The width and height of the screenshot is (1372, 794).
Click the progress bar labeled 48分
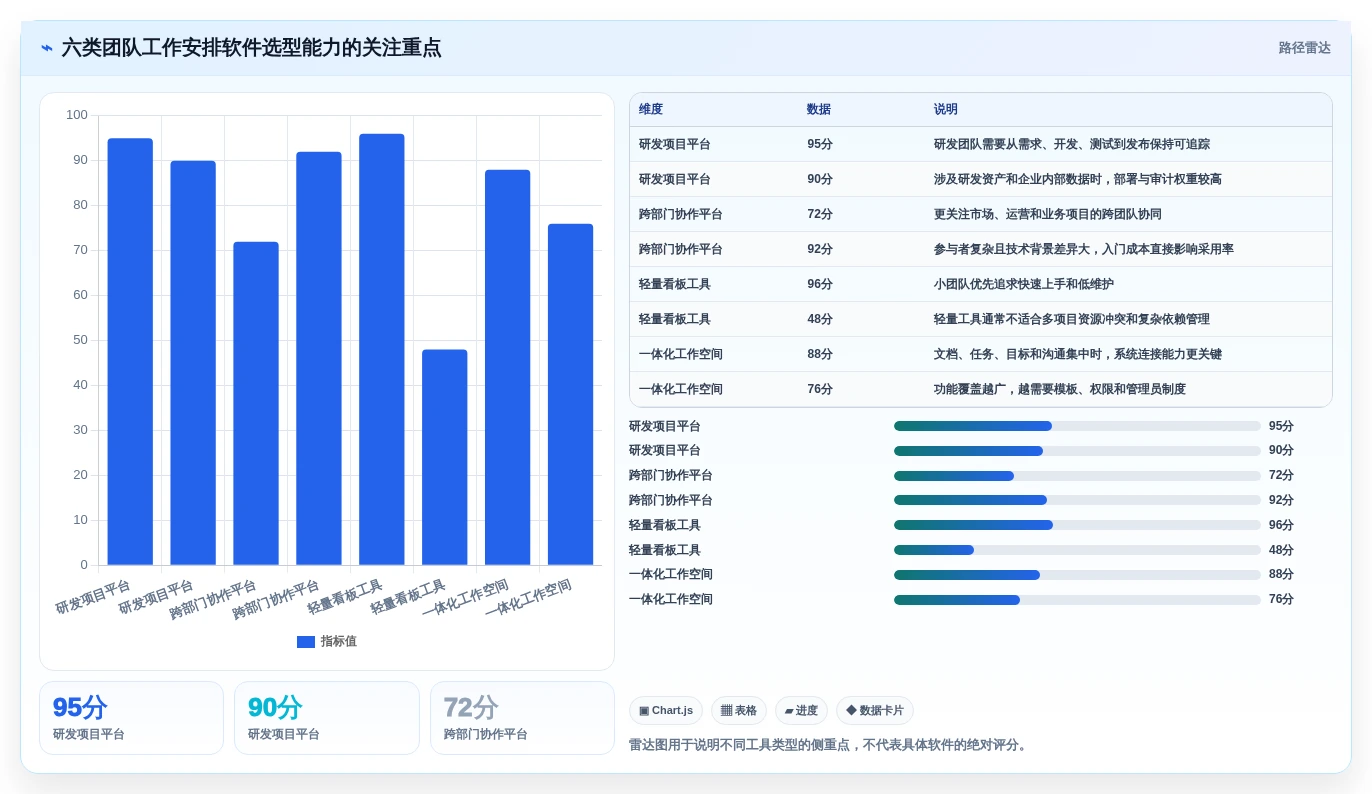pyautogui.click(x=1077, y=550)
